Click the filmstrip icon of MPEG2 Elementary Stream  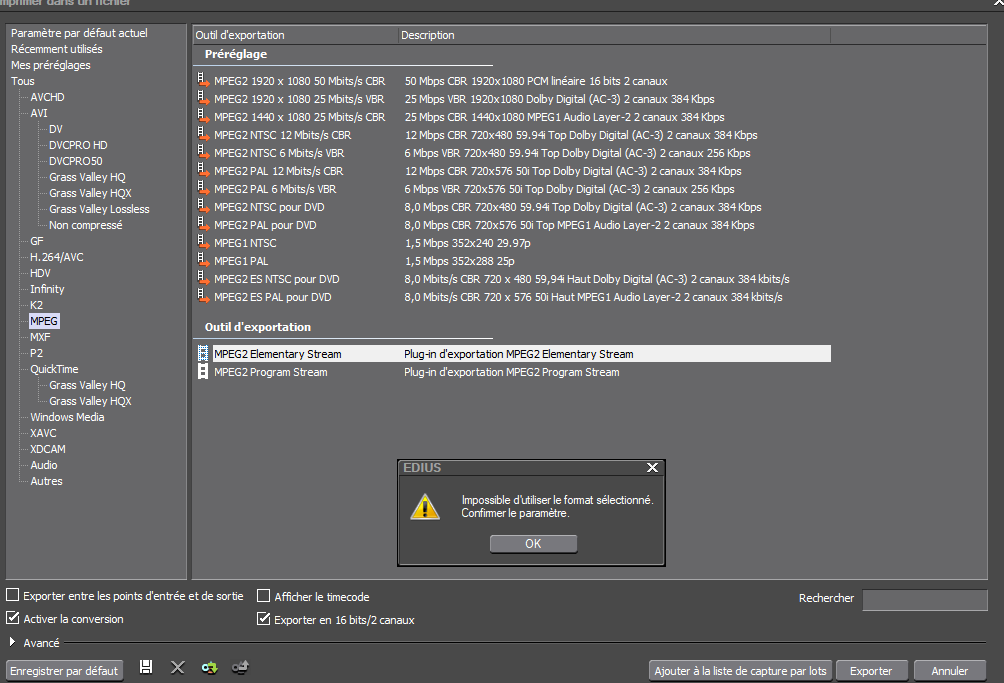[x=203, y=353]
